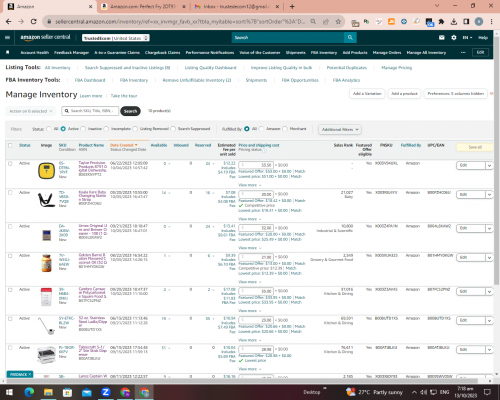Click the Golden Barrel product thumbnail

[x=47, y=263]
